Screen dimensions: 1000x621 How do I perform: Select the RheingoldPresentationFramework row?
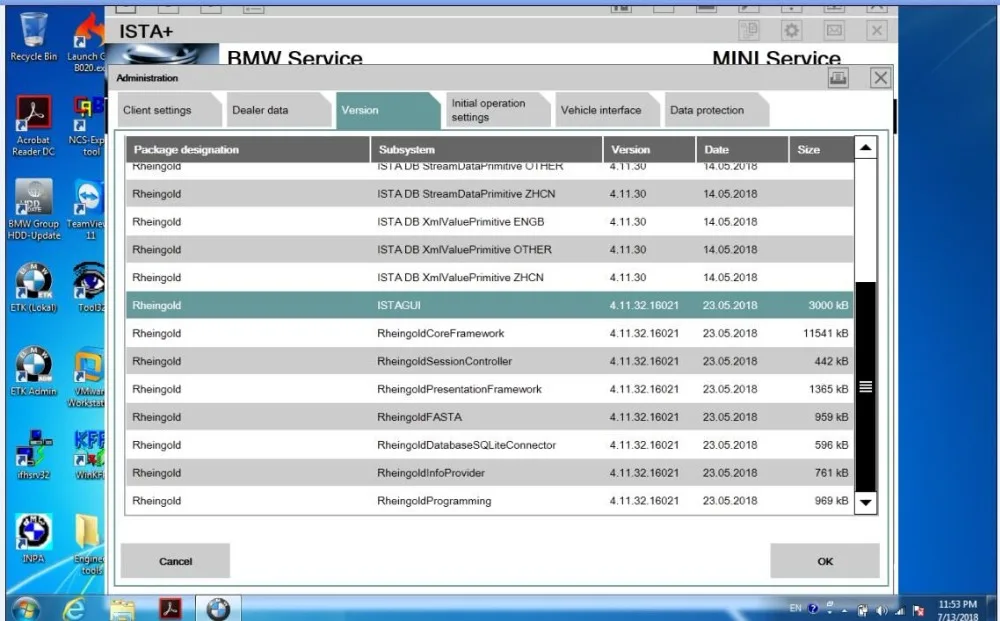490,390
